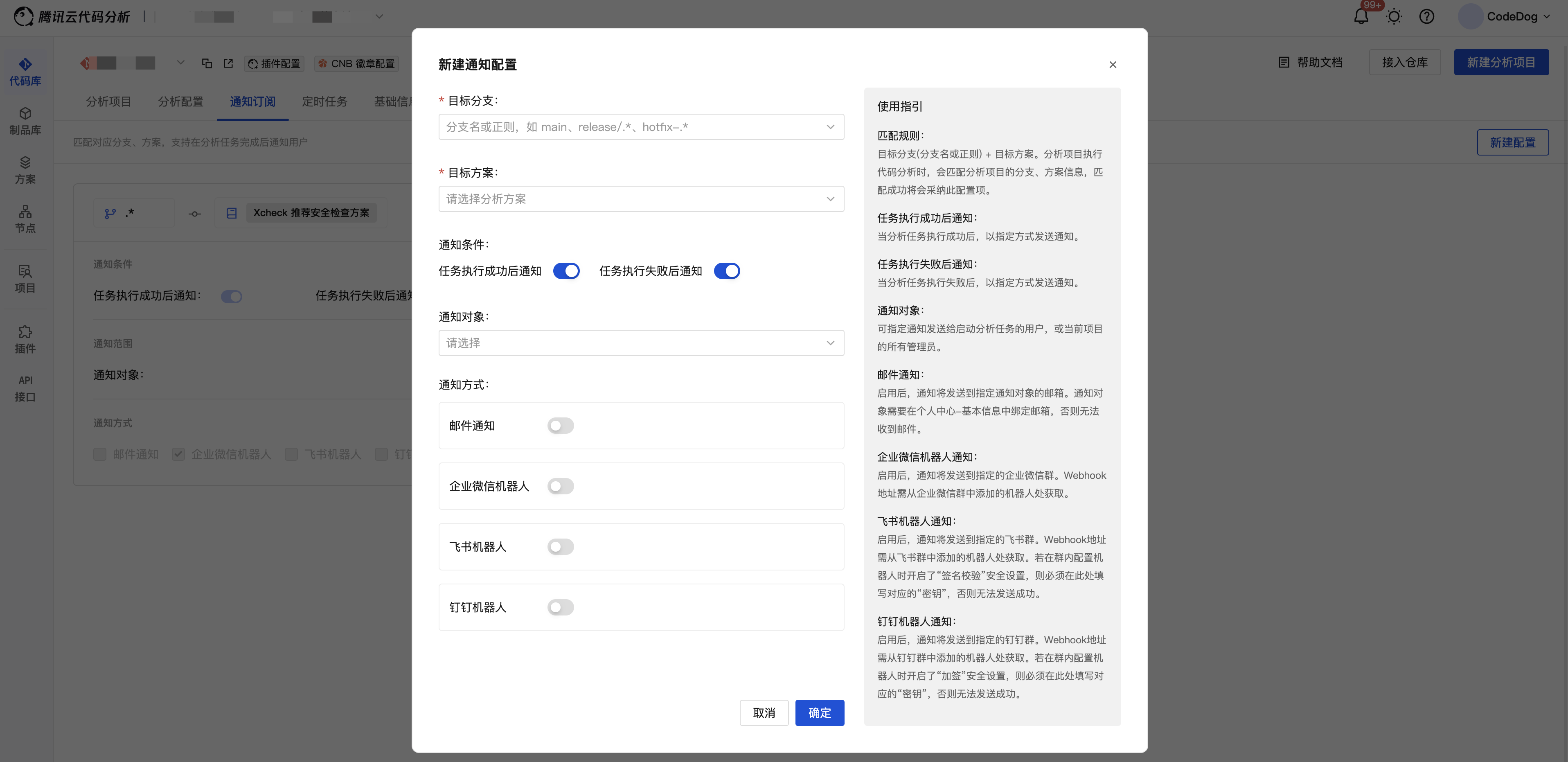The image size is (1568, 762).
Task: Open the settings gear icon
Action: [x=1394, y=16]
